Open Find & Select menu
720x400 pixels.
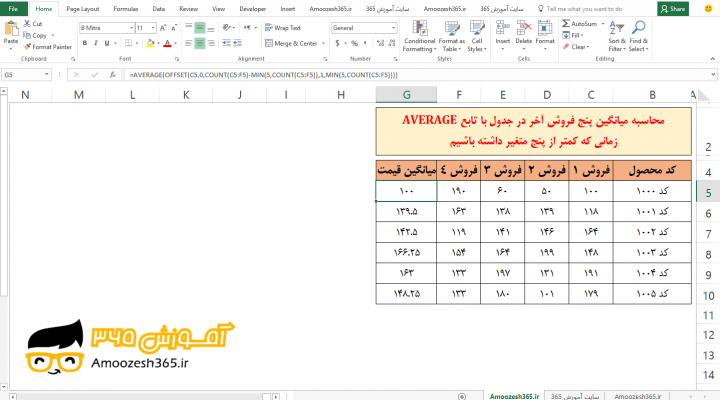pyautogui.click(x=638, y=36)
